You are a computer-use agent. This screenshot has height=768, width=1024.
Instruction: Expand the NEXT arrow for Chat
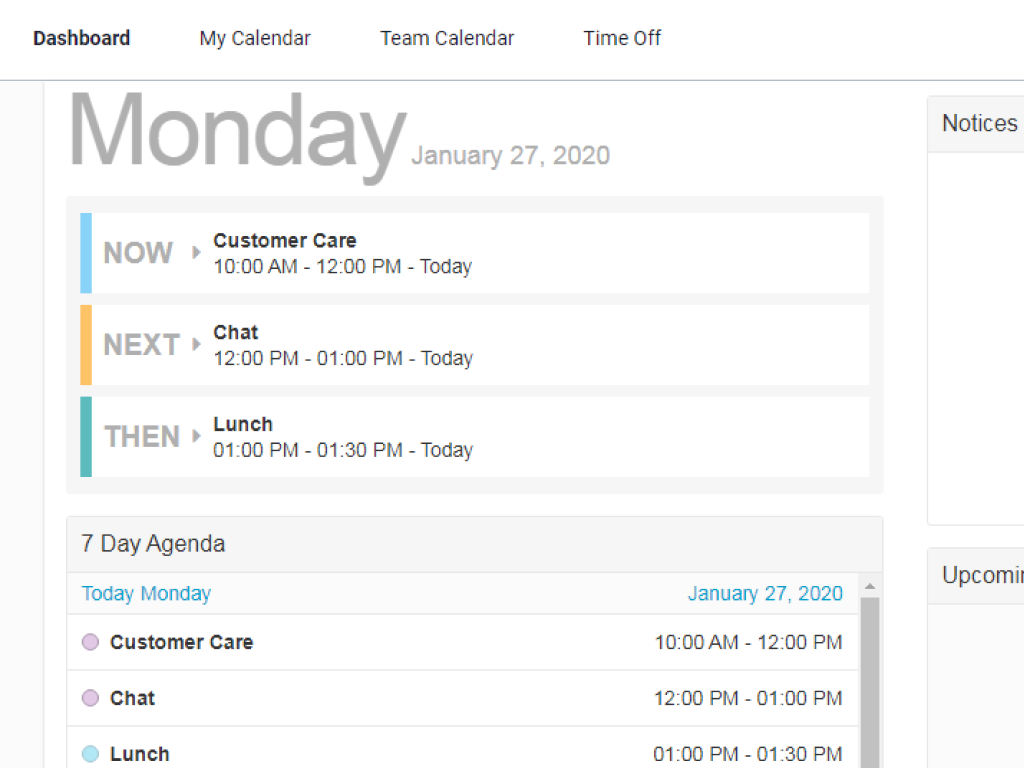tap(196, 345)
